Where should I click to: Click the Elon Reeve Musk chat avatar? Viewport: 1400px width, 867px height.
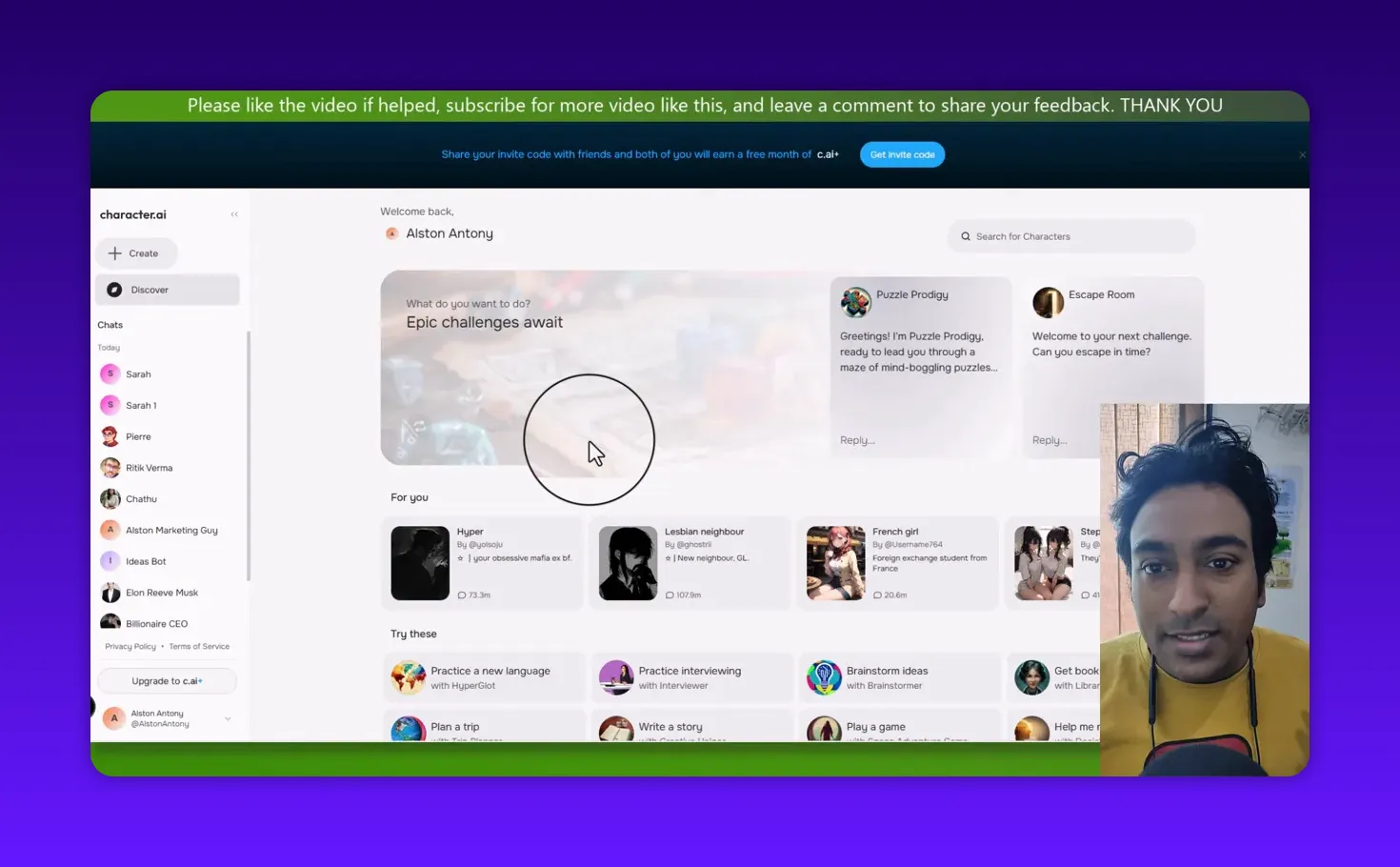click(x=110, y=592)
